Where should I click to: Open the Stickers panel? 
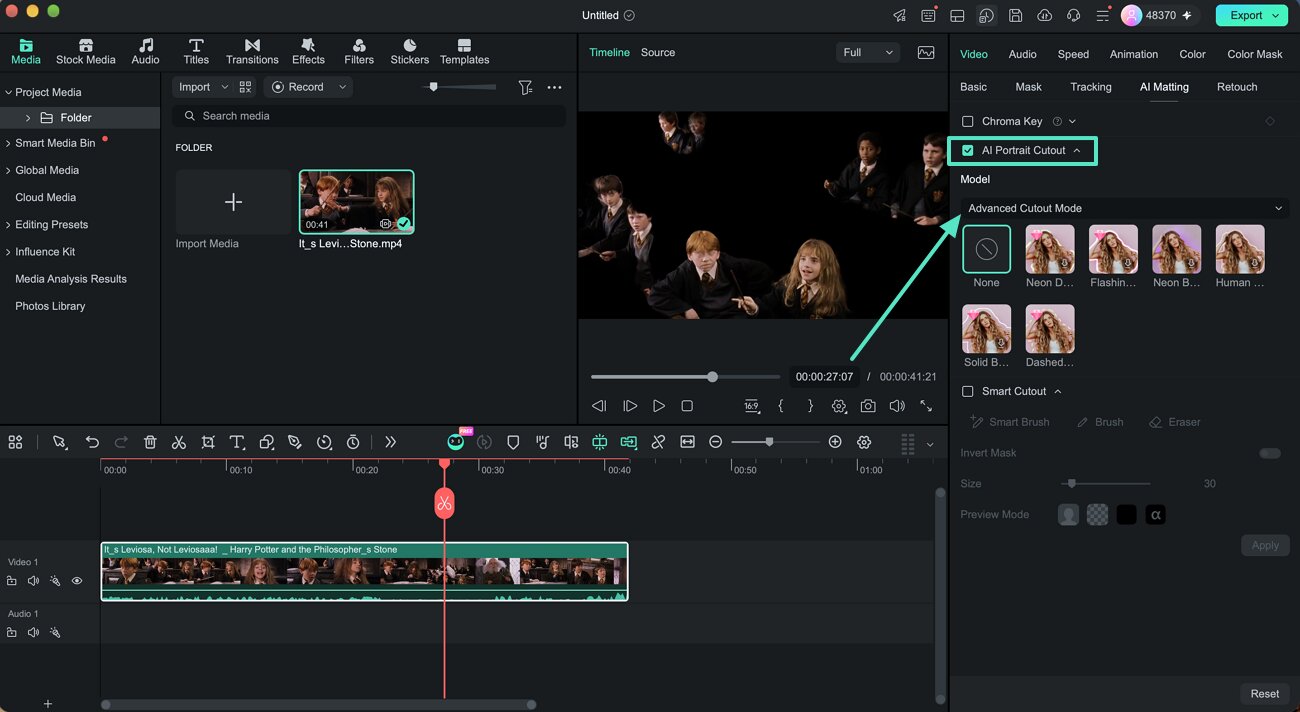click(410, 52)
